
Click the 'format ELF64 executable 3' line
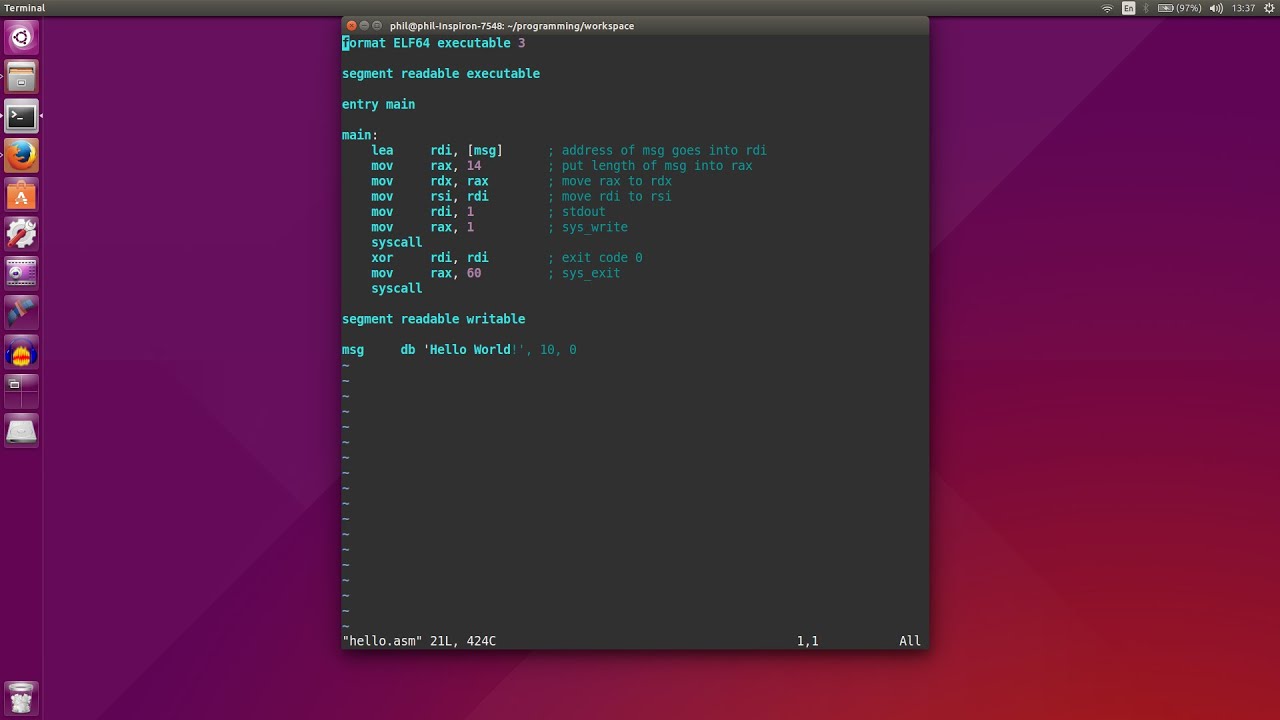434,43
